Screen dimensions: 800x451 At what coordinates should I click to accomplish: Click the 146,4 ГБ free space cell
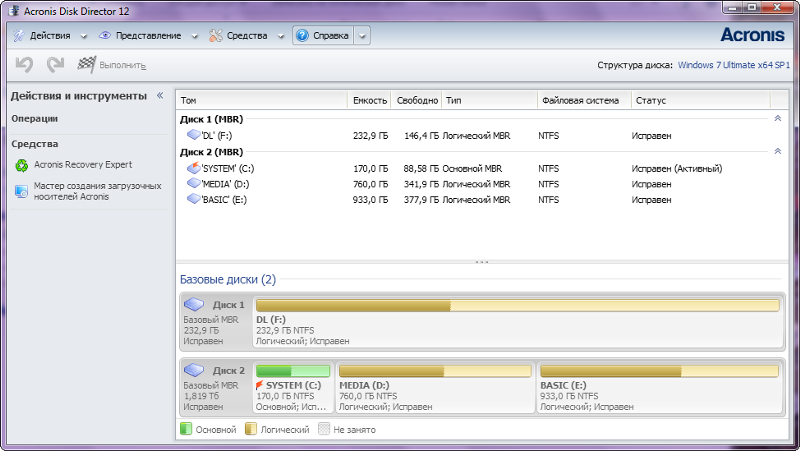421,136
